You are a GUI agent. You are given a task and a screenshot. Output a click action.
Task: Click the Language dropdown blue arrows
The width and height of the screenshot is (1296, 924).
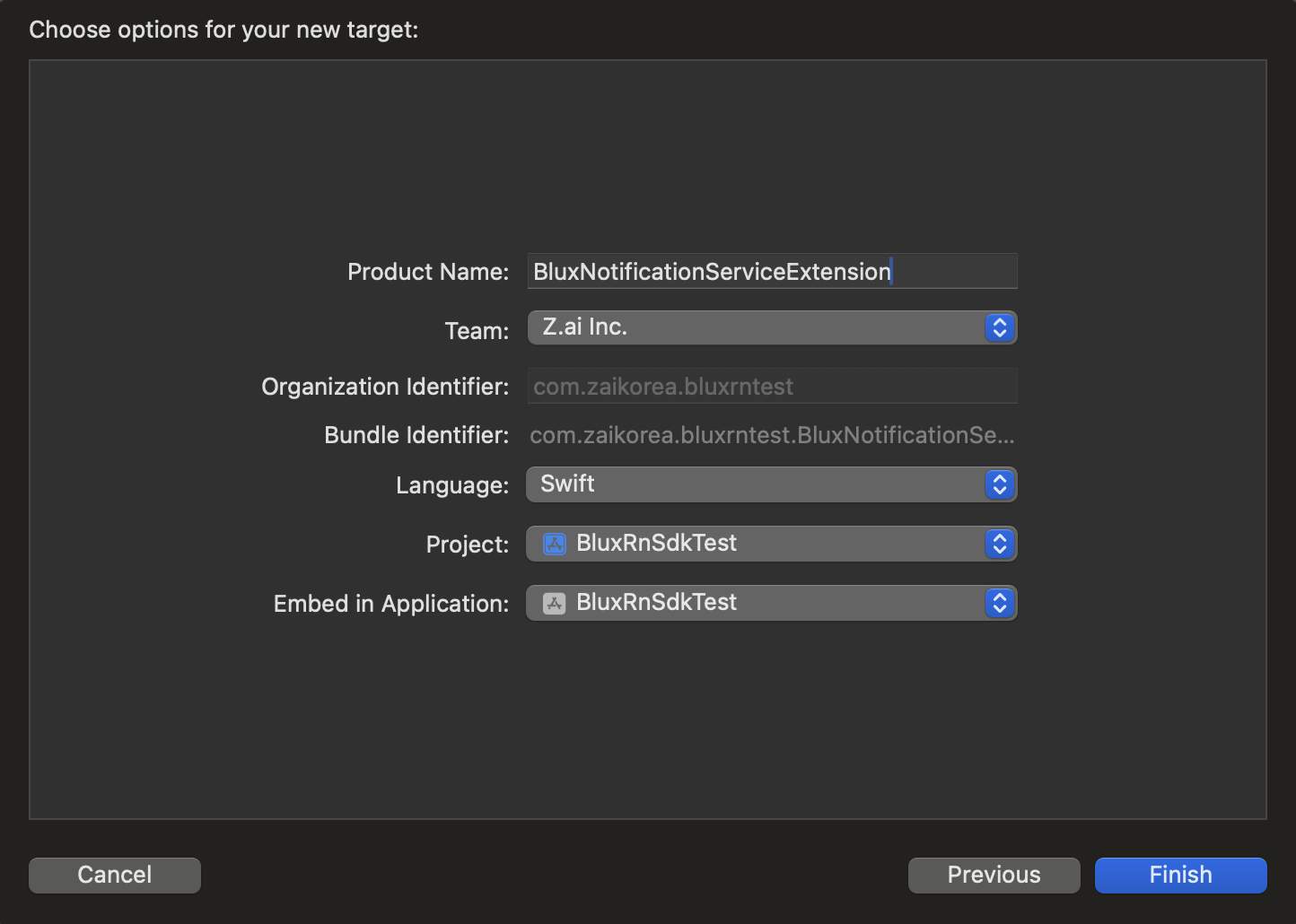pyautogui.click(x=1000, y=484)
